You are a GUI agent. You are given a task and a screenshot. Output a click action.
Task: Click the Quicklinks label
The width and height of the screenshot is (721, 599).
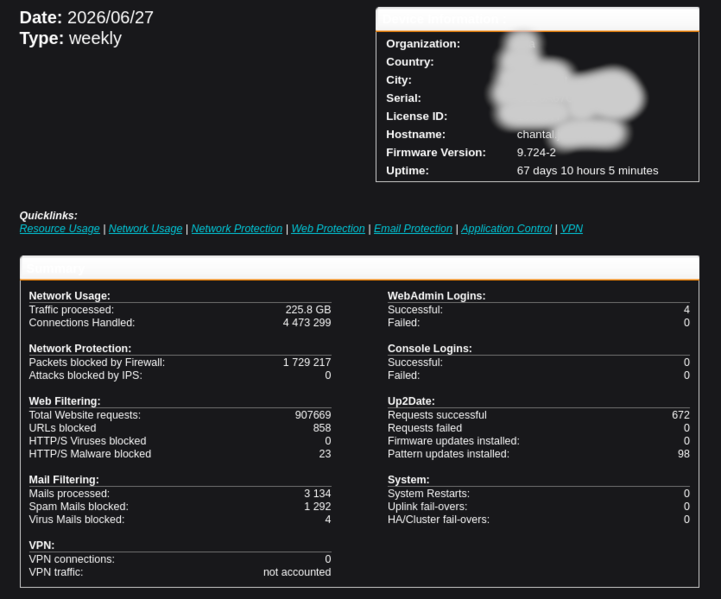coord(48,216)
